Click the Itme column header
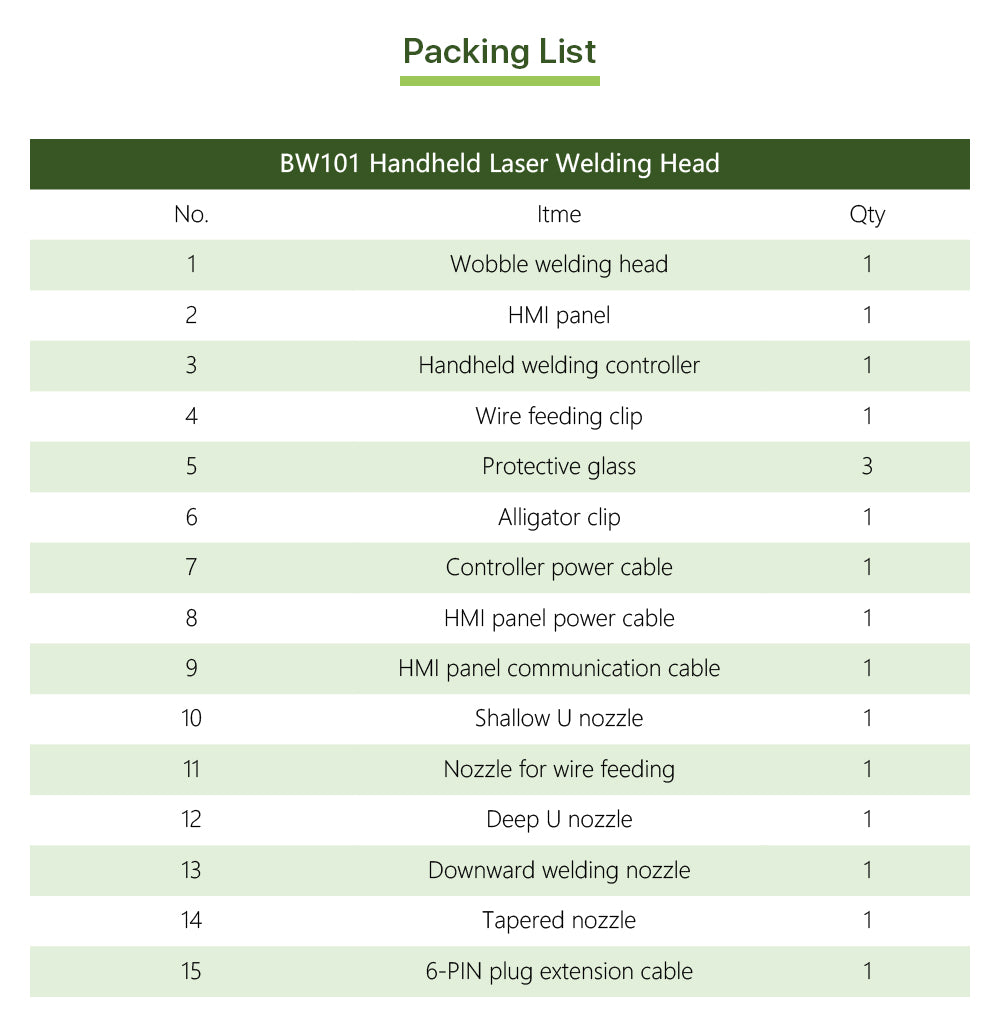The image size is (1000, 1033). pyautogui.click(x=559, y=214)
